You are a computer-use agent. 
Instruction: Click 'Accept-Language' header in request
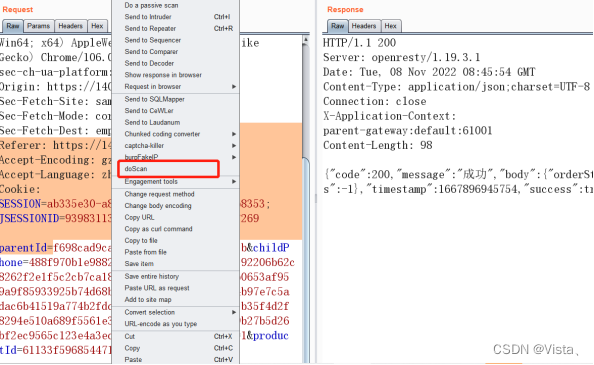pos(55,174)
